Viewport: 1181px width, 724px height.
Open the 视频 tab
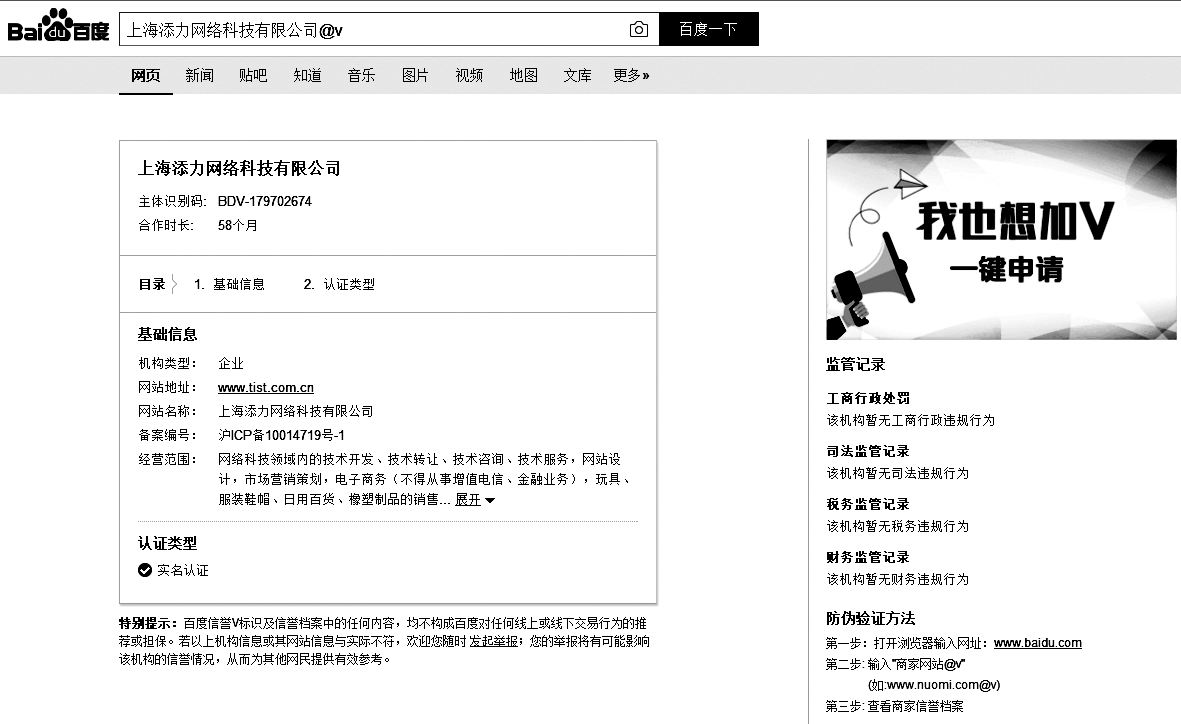coord(469,75)
